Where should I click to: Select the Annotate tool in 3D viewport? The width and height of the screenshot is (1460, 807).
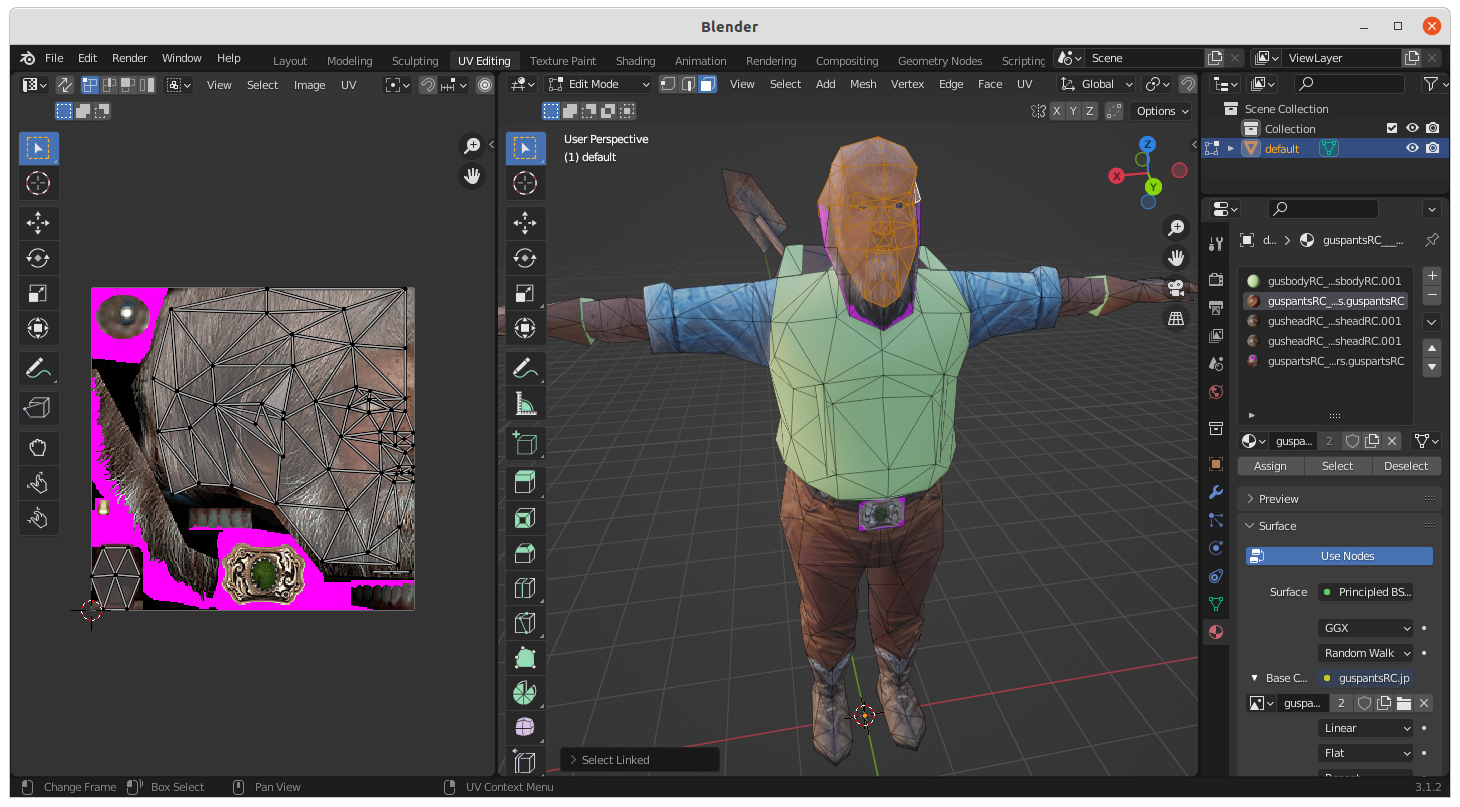point(525,369)
